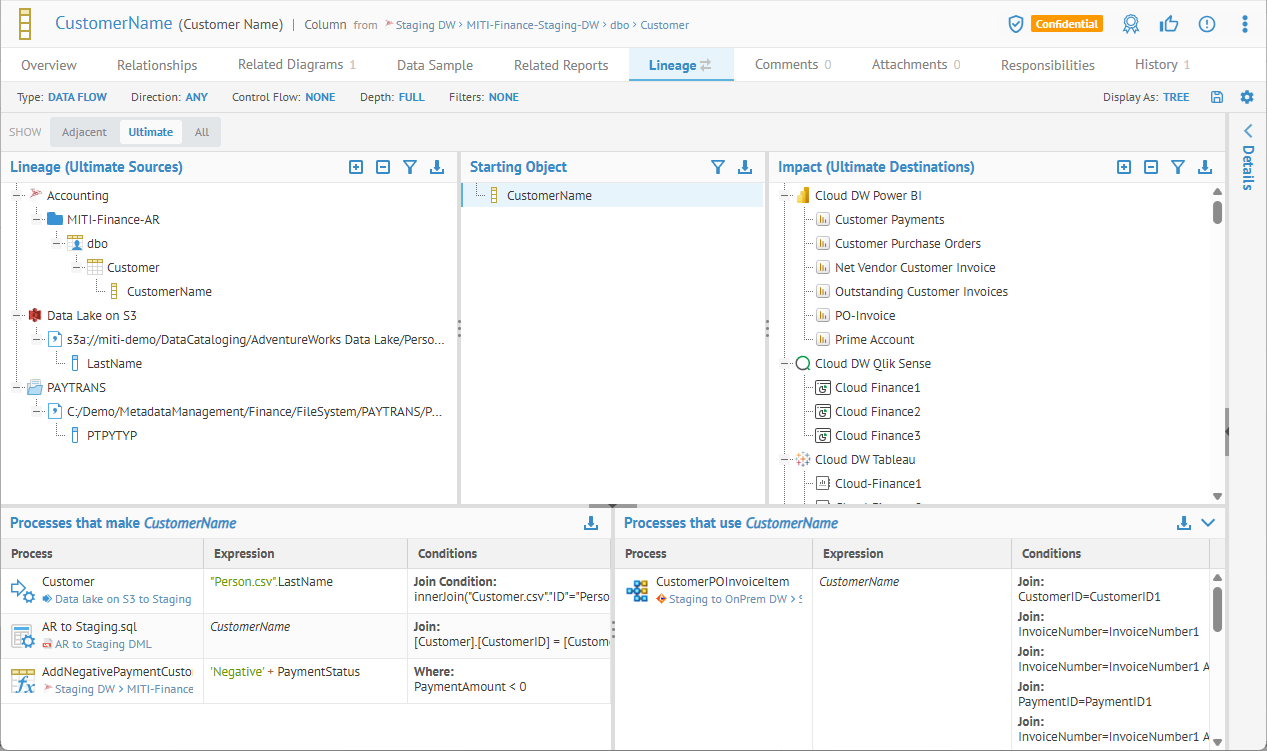Click the lineage settings gear icon
This screenshot has width=1267, height=751.
pyautogui.click(x=1246, y=97)
